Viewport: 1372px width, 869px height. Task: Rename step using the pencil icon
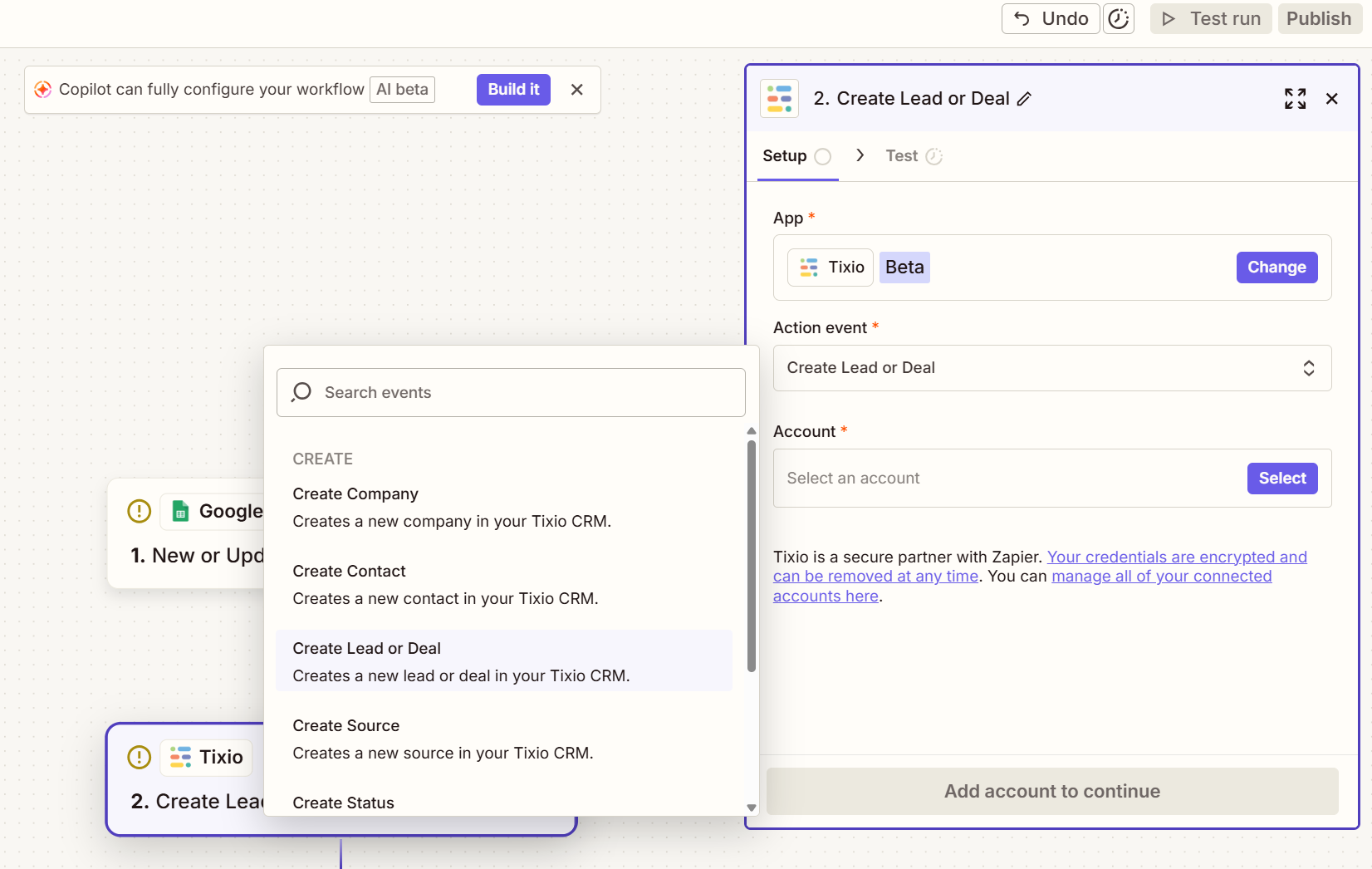(1025, 99)
